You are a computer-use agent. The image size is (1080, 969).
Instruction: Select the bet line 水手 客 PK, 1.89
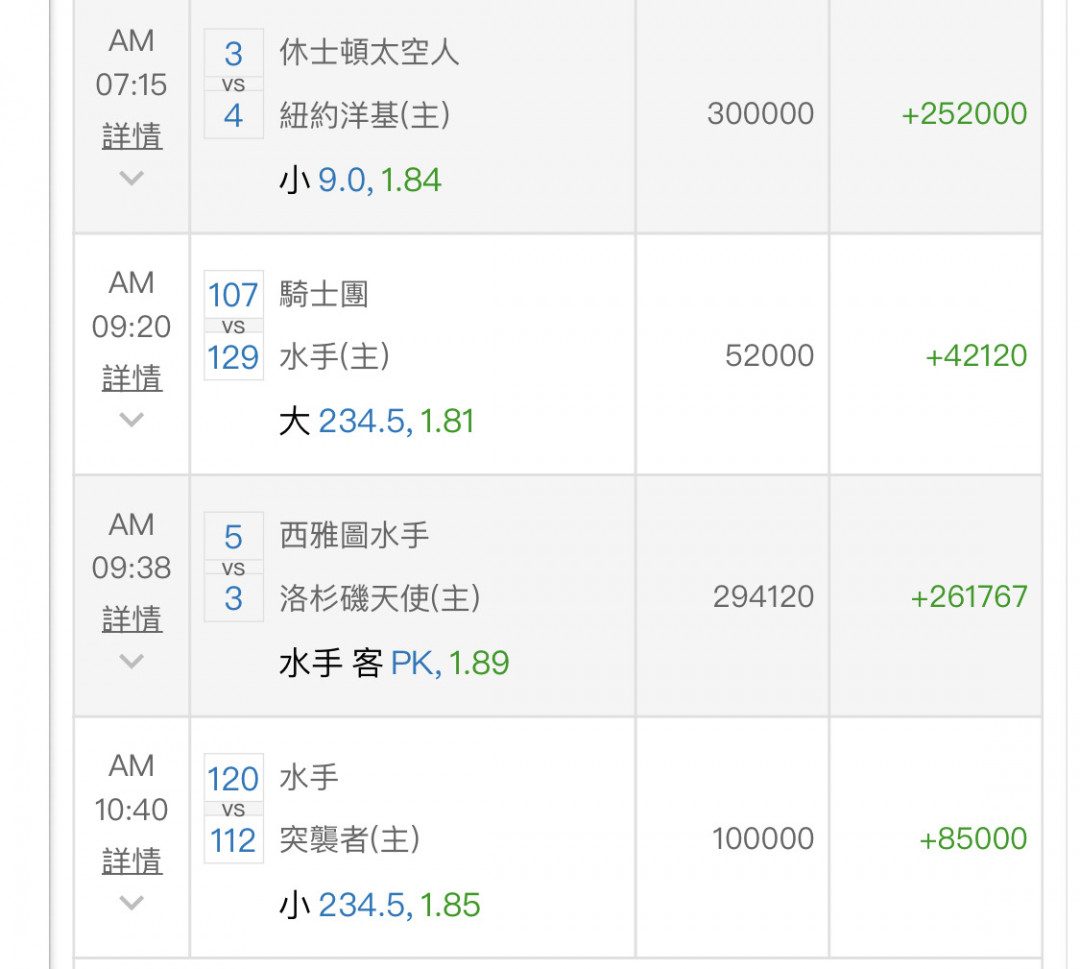[394, 663]
